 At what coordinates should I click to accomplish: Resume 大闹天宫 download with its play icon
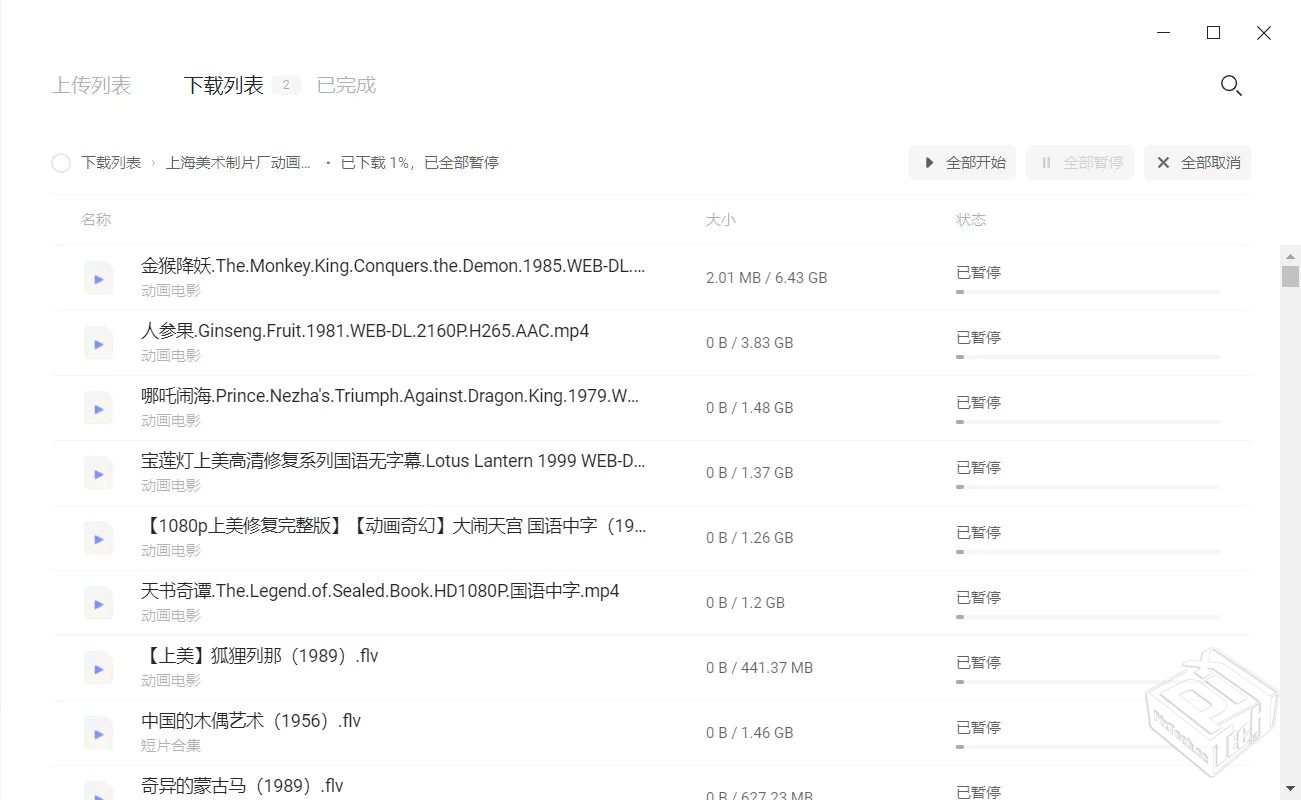coord(98,538)
